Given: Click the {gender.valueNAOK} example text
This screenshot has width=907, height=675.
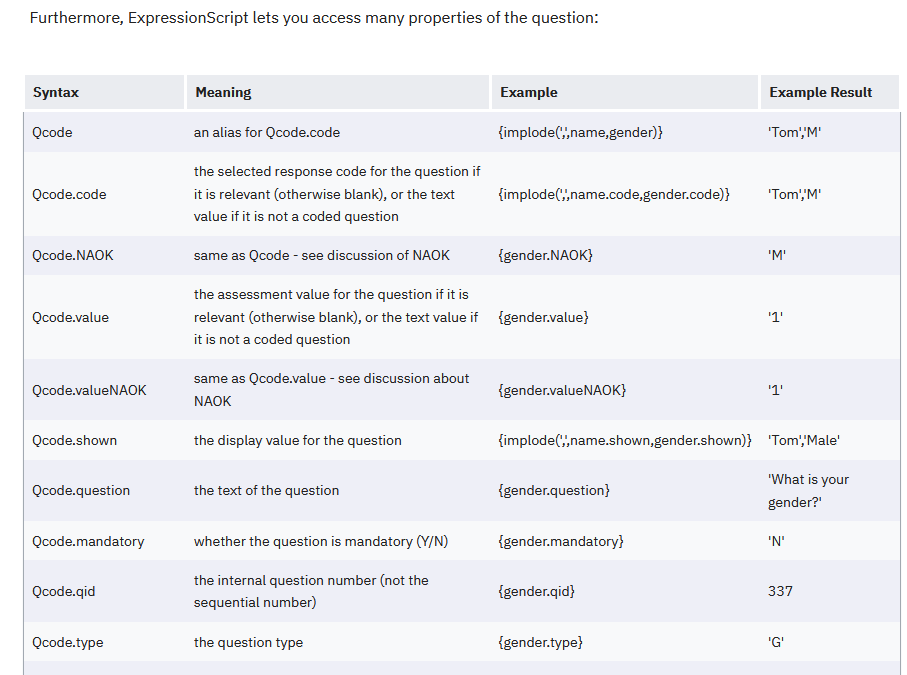Looking at the screenshot, I should tap(562, 390).
